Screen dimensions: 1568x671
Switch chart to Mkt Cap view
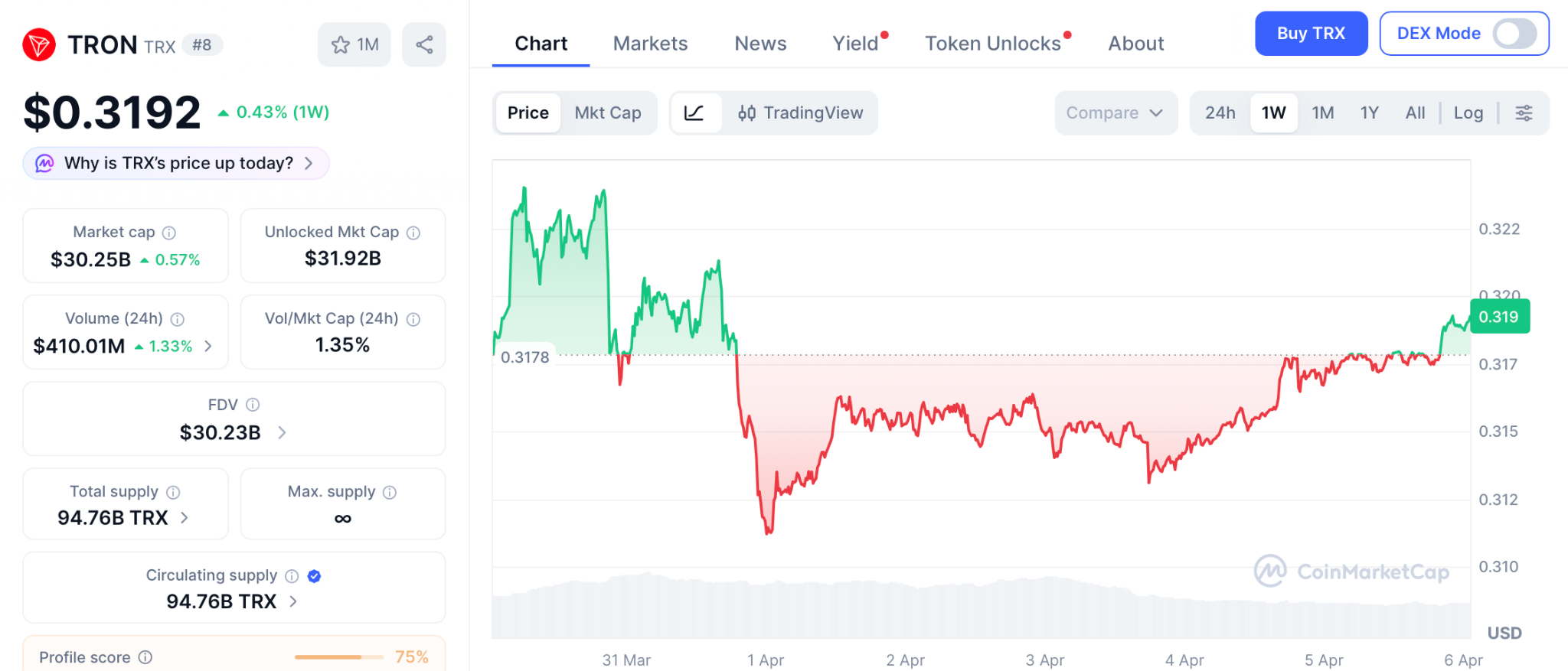[608, 113]
